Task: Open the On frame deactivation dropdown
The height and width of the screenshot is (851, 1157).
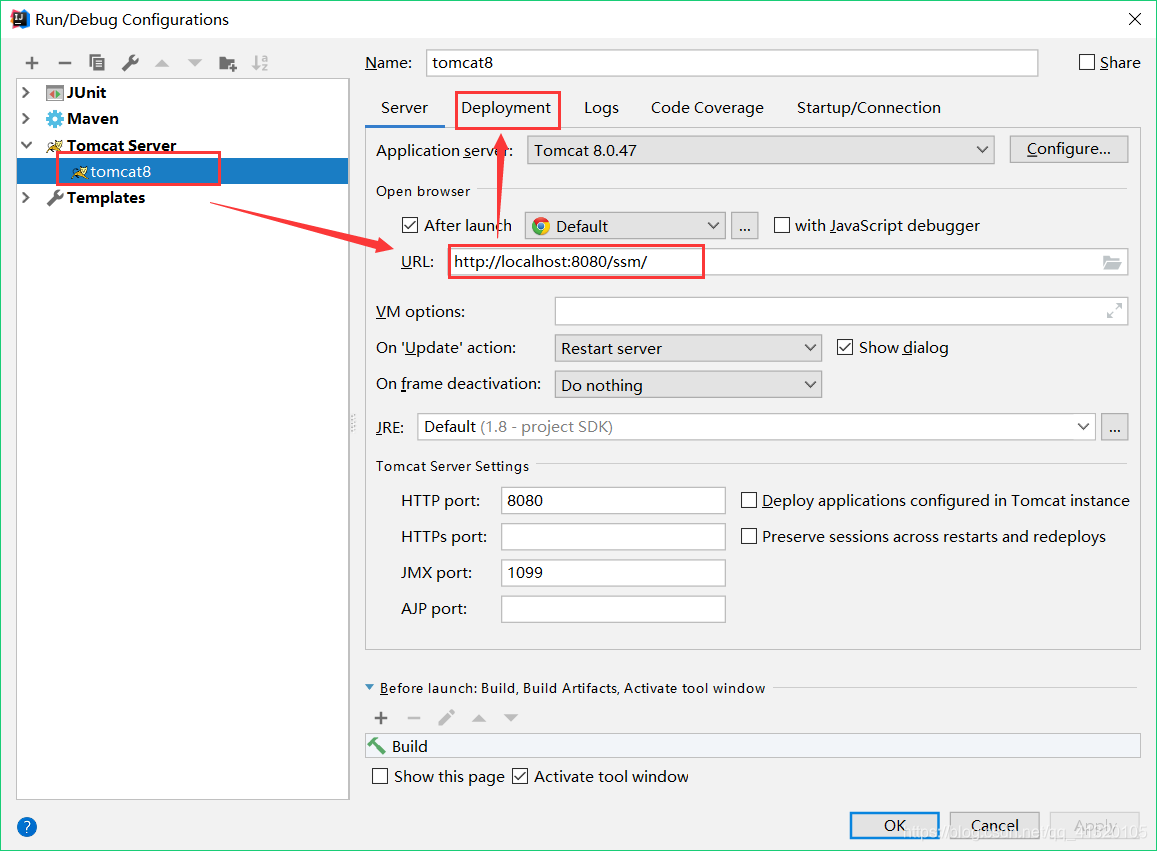Action: pyautogui.click(x=688, y=385)
